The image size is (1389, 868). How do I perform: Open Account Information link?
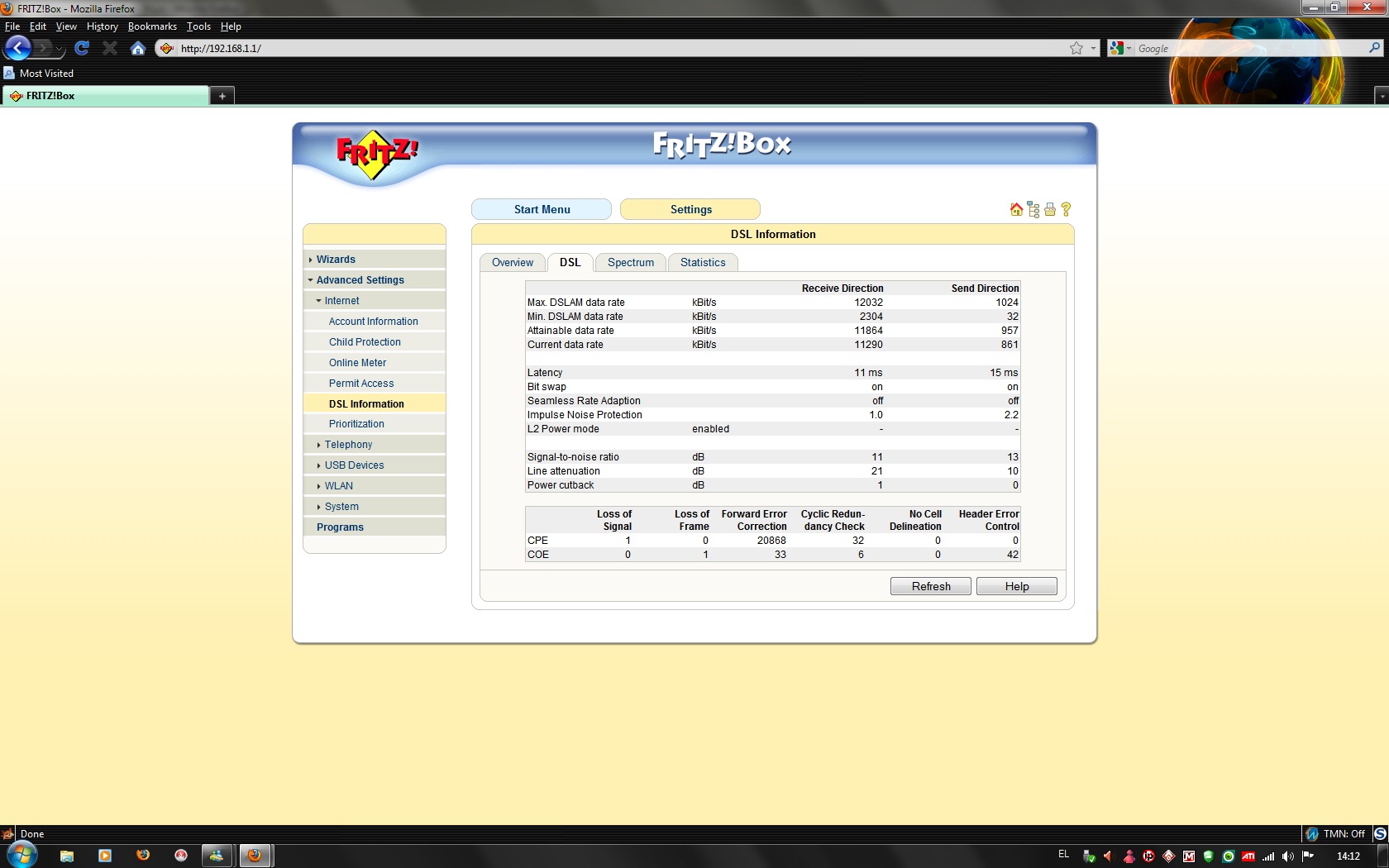[374, 322]
